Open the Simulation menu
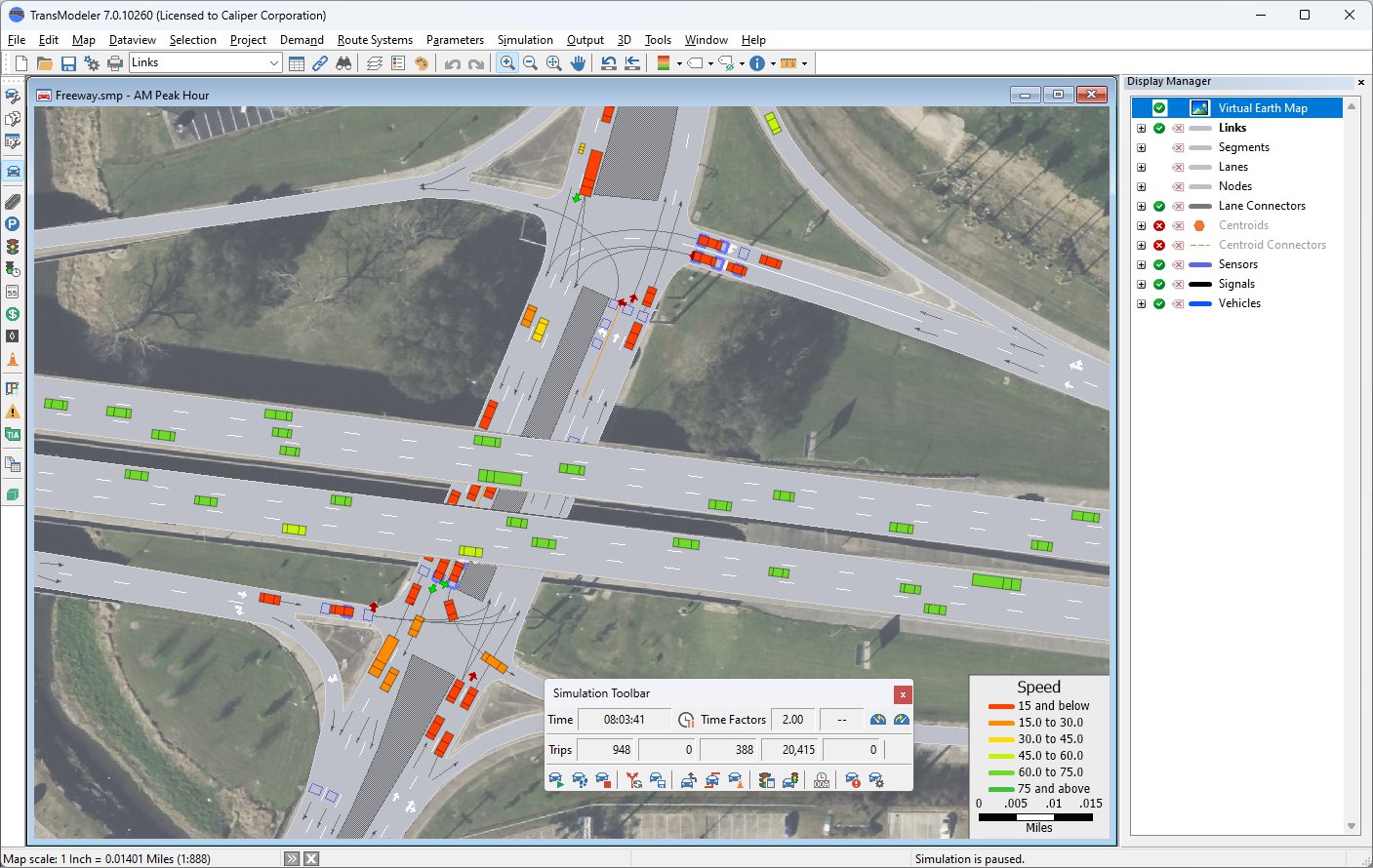The image size is (1373, 868). coord(525,40)
